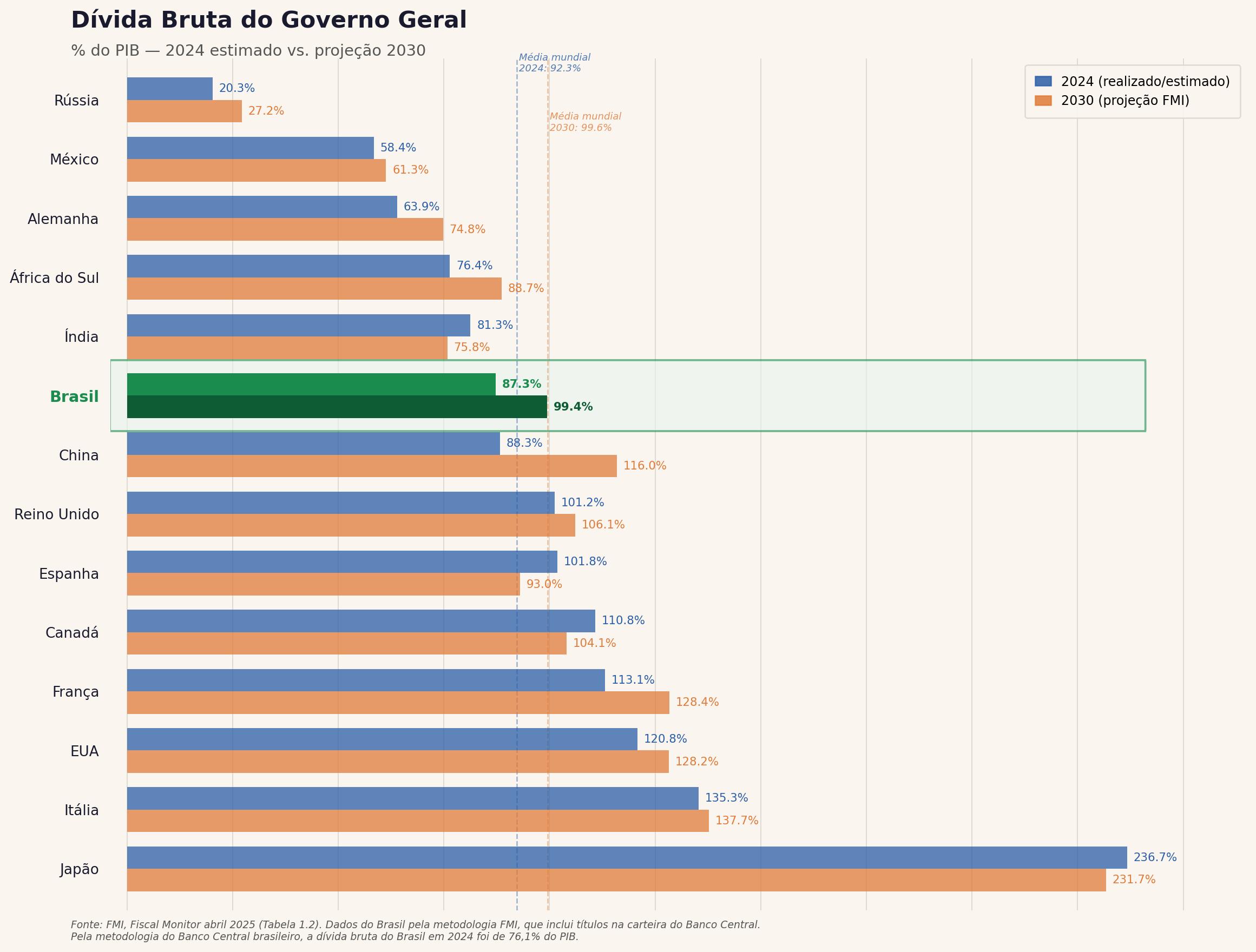Click the 'Média mundial 2030: 99.6%' annotation
The height and width of the screenshot is (952, 1256).
point(585,122)
